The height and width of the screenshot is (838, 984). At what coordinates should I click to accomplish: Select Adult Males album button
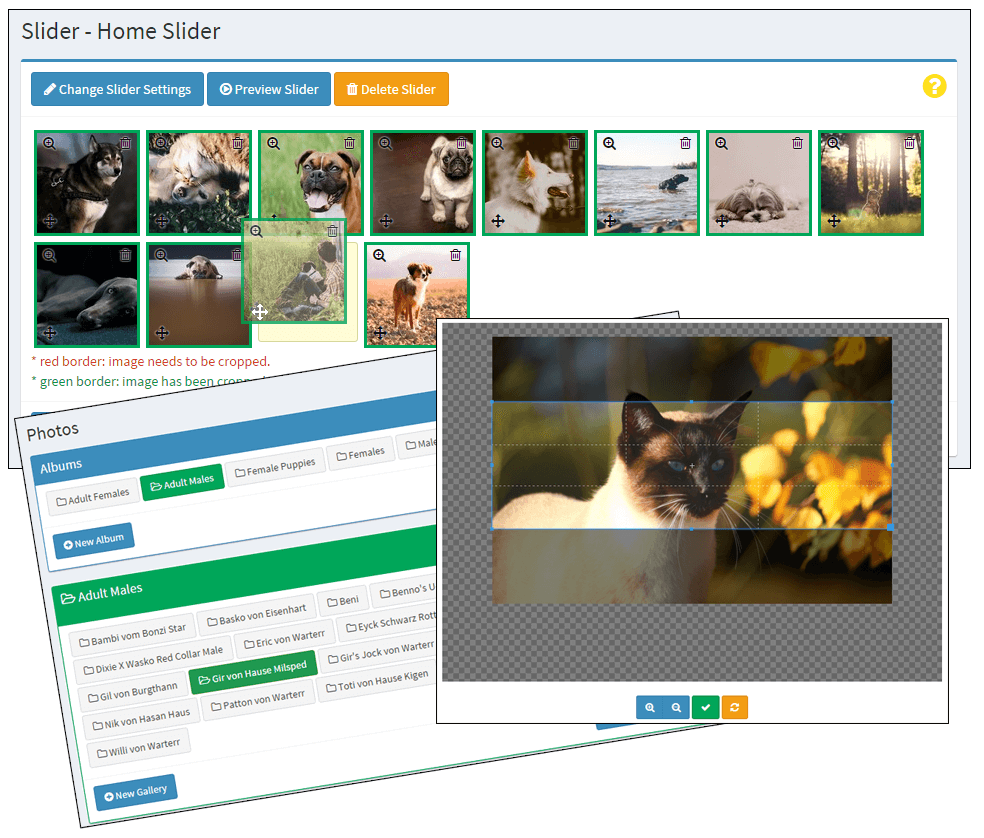tap(182, 483)
